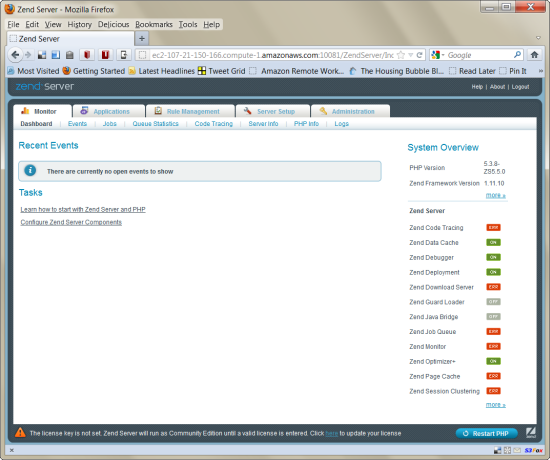550x460 pixels.
Task: Expand PHP version details with more link
Action: click(x=495, y=195)
